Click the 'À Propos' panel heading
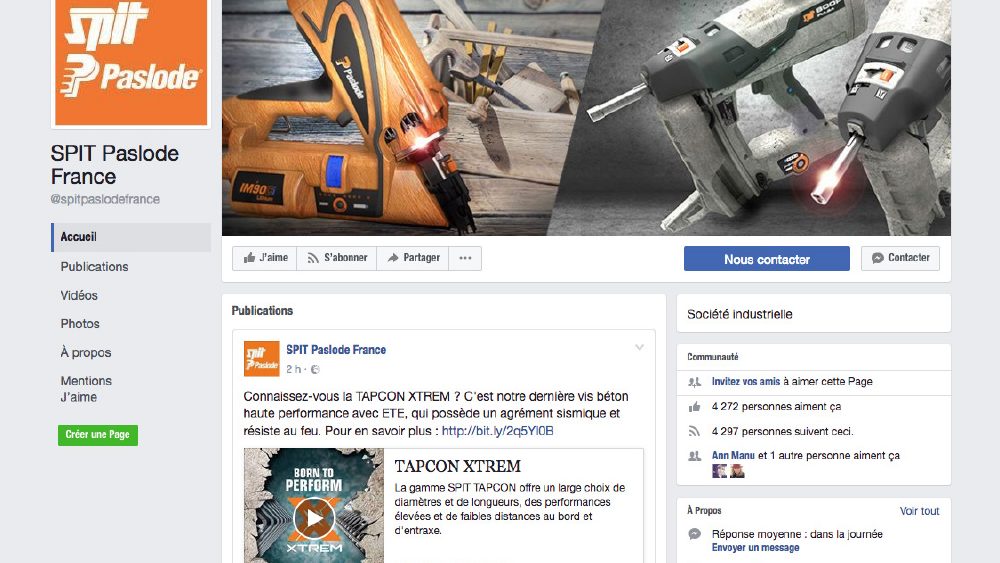1000x563 pixels. [x=704, y=511]
